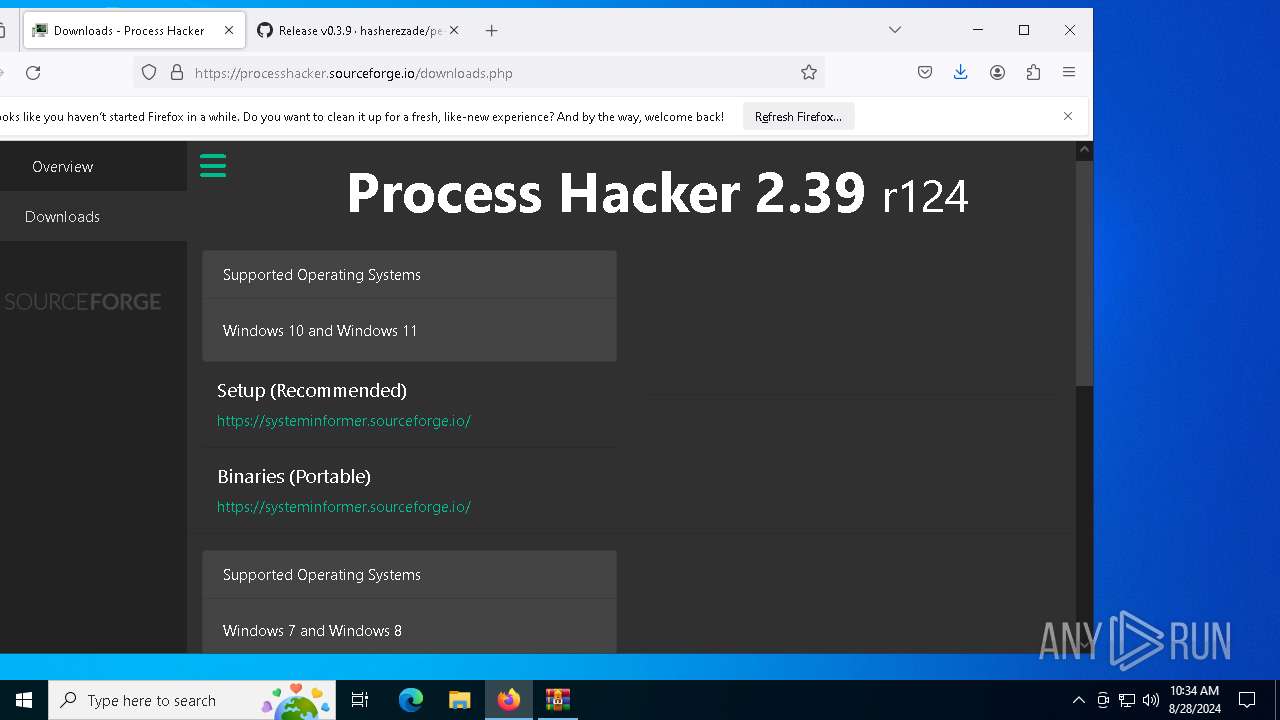Open a new tab with the plus button
The height and width of the screenshot is (720, 1280).
491,31
